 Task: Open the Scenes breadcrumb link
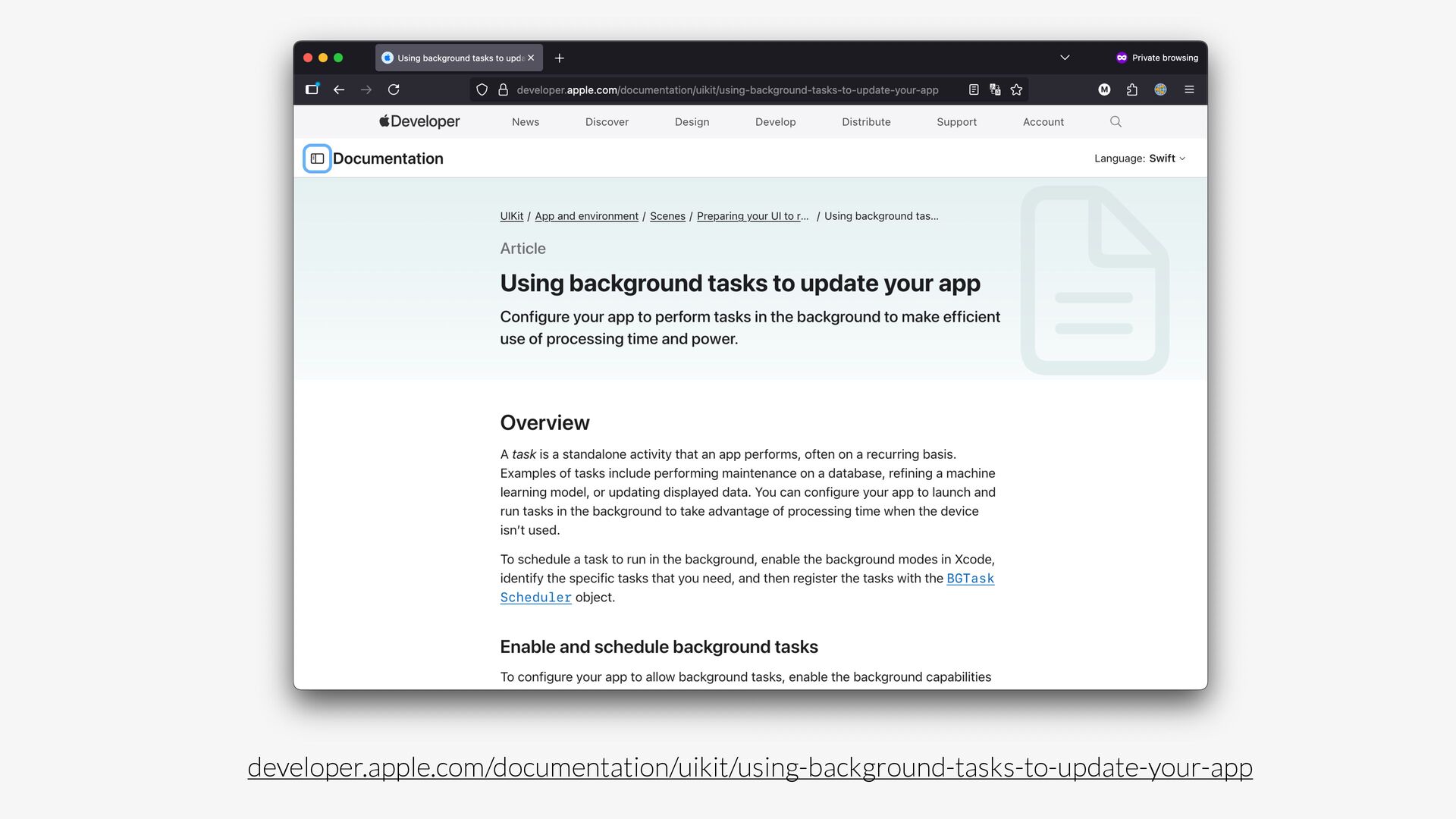667,216
